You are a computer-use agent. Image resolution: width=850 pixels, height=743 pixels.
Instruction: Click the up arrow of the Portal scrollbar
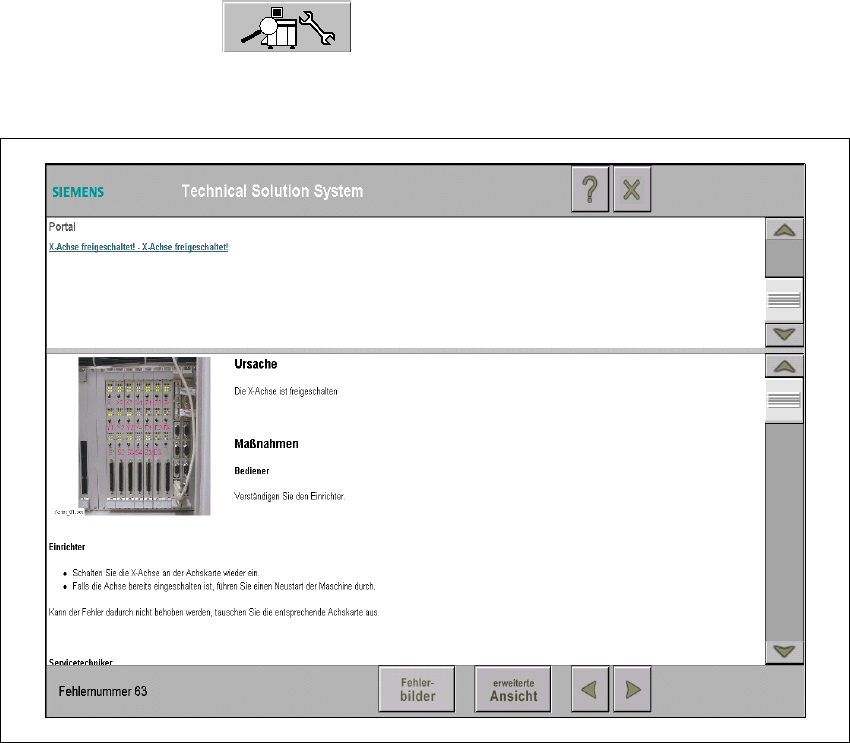pos(784,229)
